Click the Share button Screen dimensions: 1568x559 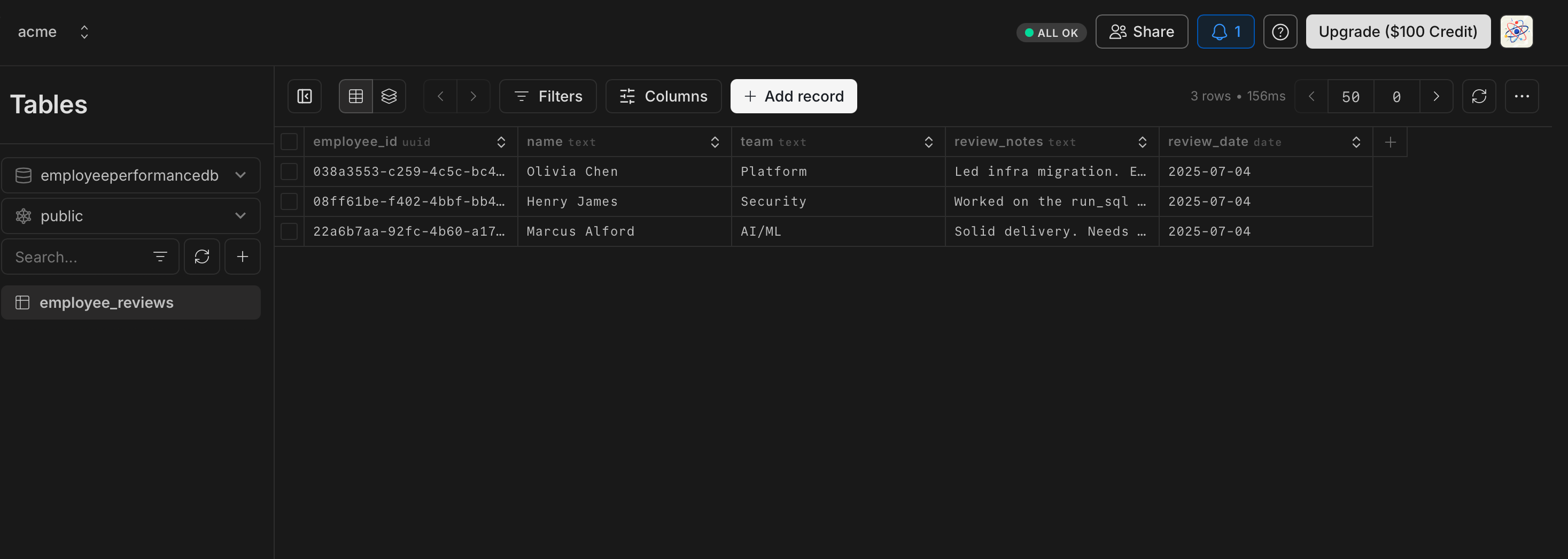[1142, 32]
